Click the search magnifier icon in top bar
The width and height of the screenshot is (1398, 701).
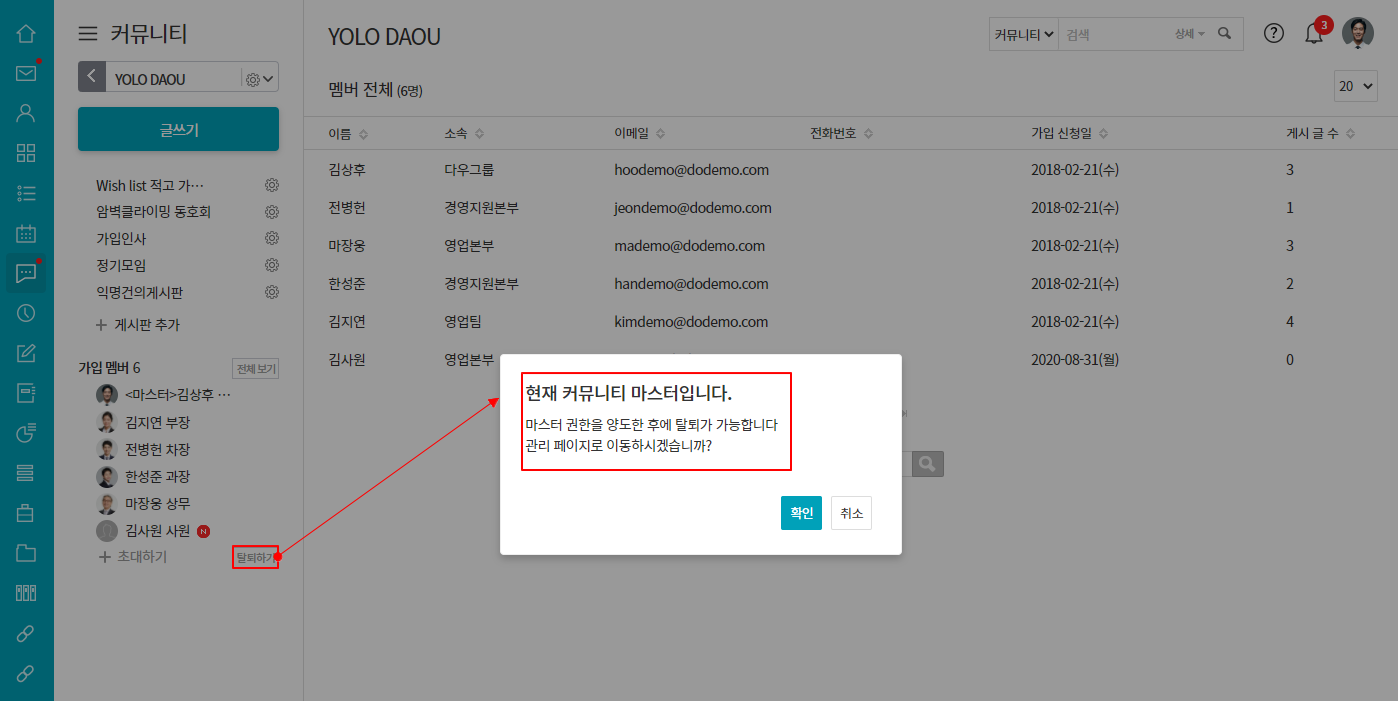pyautogui.click(x=1225, y=33)
